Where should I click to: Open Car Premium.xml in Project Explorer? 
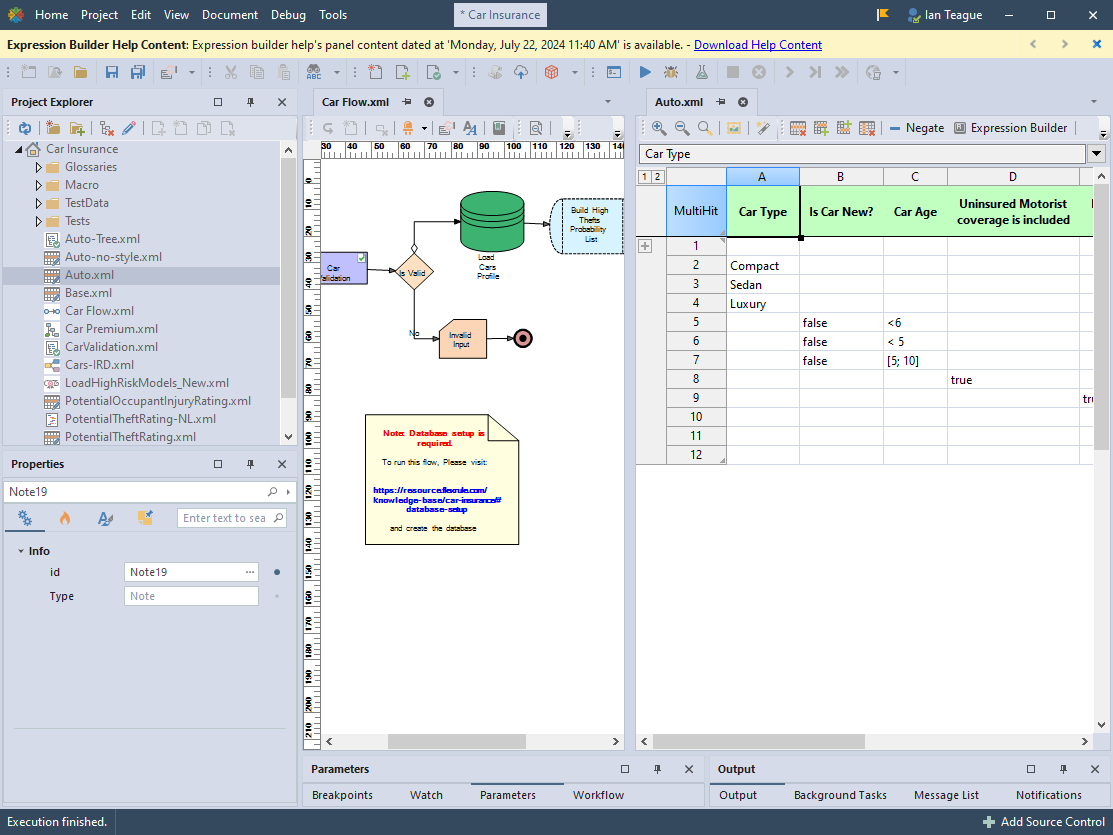pyautogui.click(x=111, y=329)
